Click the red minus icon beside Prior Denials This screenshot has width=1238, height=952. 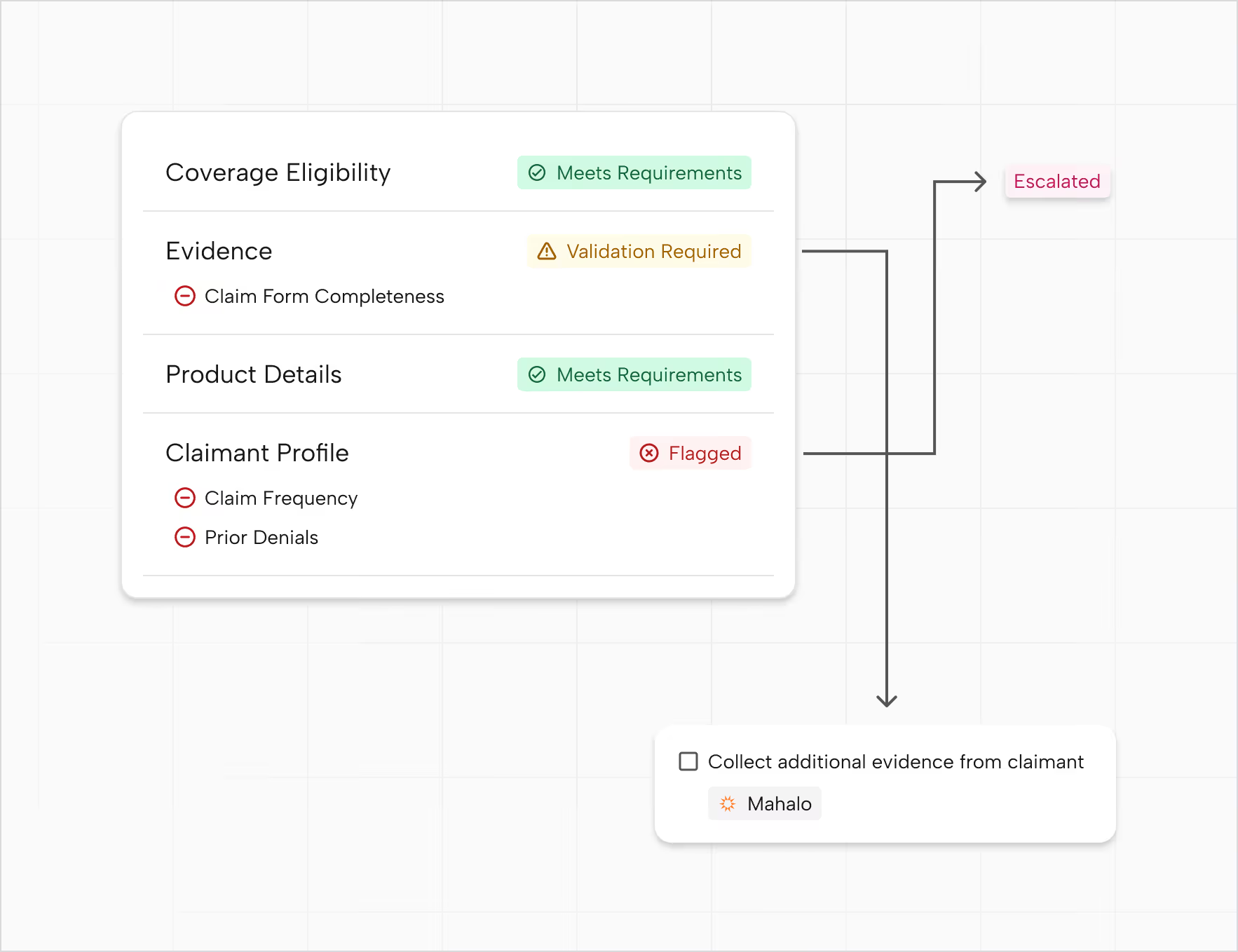[x=185, y=537]
